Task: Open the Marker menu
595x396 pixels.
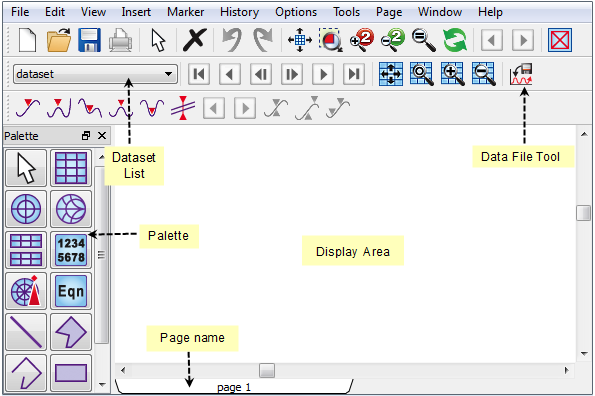Action: [x=186, y=12]
